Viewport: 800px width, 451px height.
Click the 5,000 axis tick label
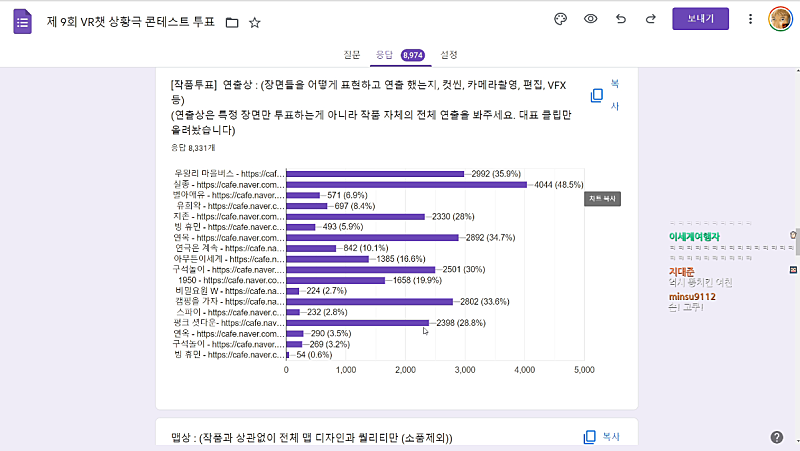click(584, 370)
